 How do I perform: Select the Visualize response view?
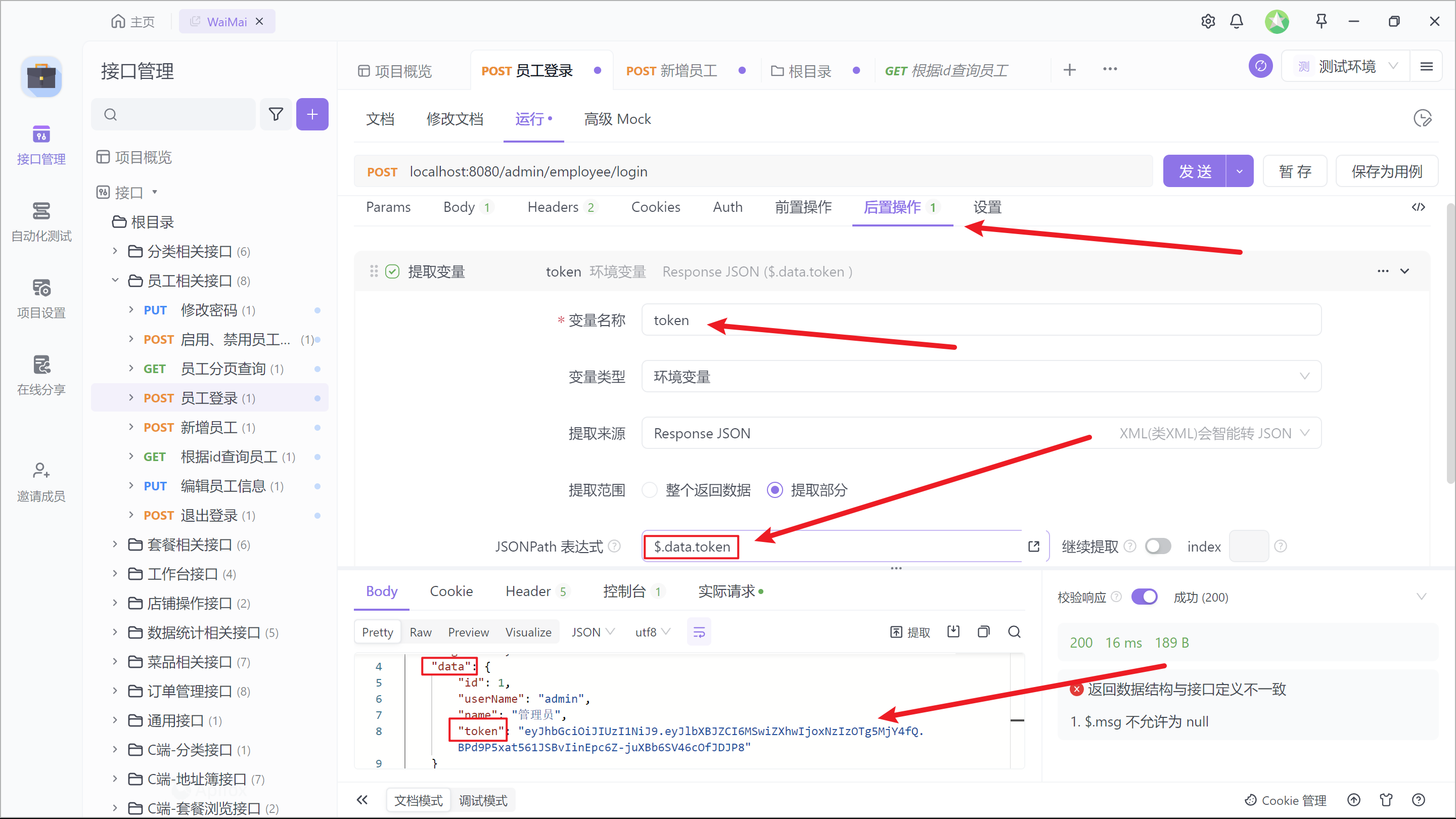[528, 632]
